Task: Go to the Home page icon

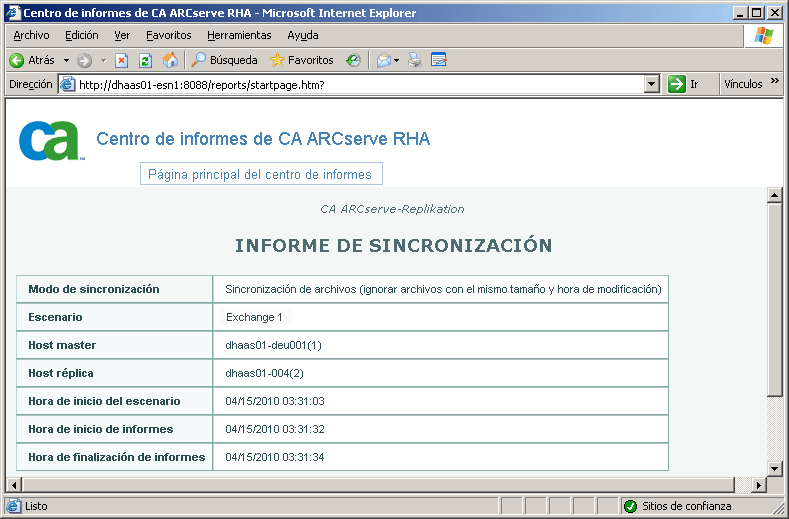Action: pyautogui.click(x=170, y=60)
